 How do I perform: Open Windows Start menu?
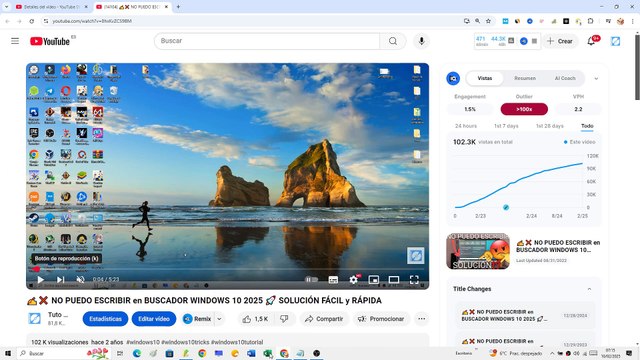click(x=8, y=353)
